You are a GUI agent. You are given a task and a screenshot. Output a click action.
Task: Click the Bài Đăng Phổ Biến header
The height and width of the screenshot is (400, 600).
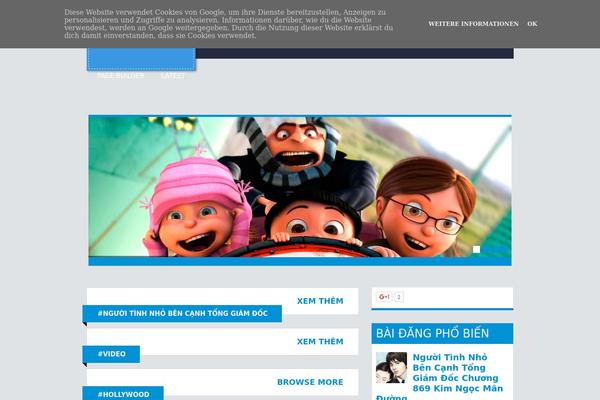click(442, 333)
